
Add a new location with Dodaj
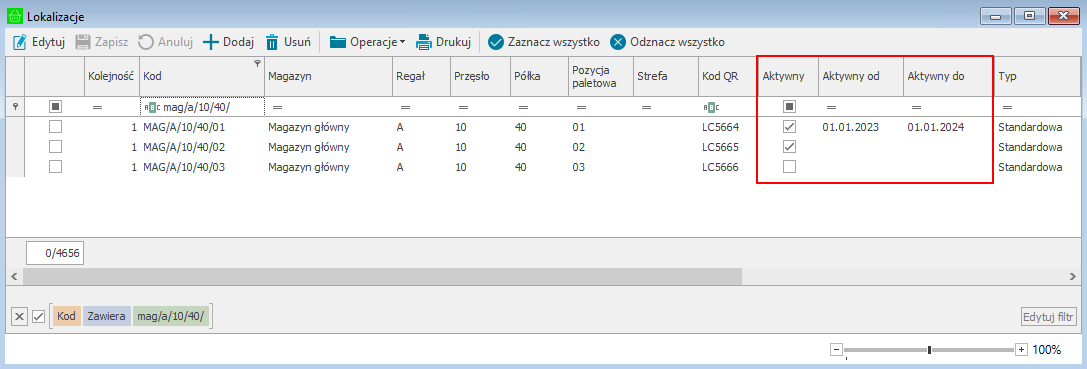(x=229, y=42)
